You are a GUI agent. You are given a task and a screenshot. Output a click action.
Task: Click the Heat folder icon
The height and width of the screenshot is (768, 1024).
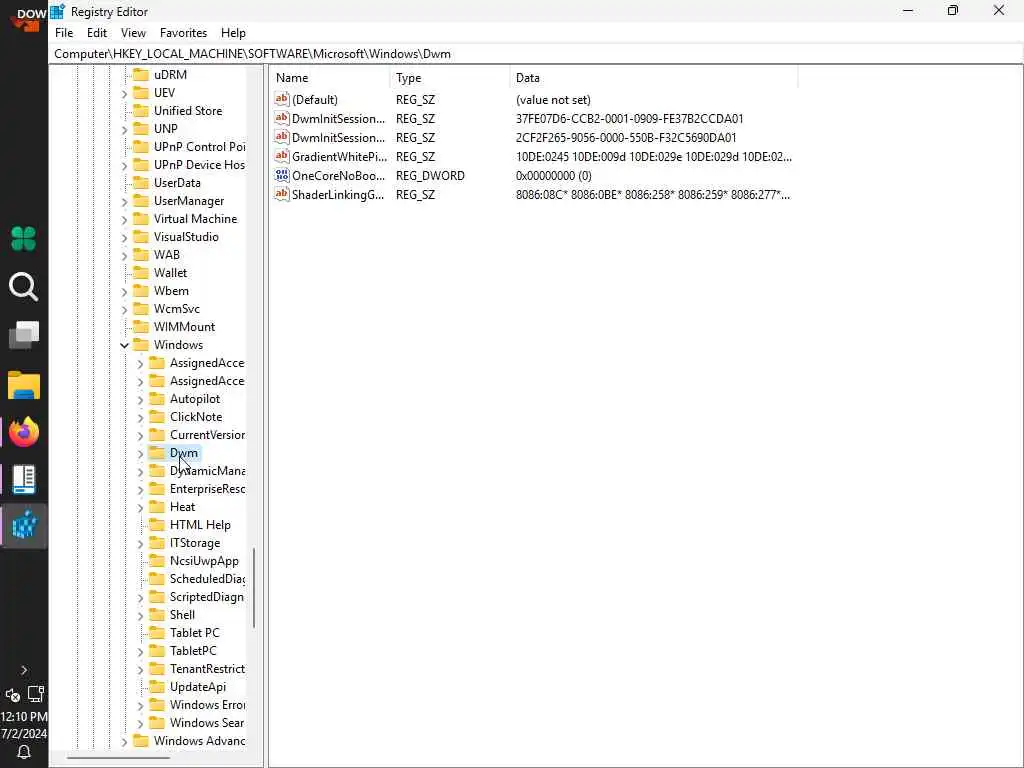coord(157,507)
